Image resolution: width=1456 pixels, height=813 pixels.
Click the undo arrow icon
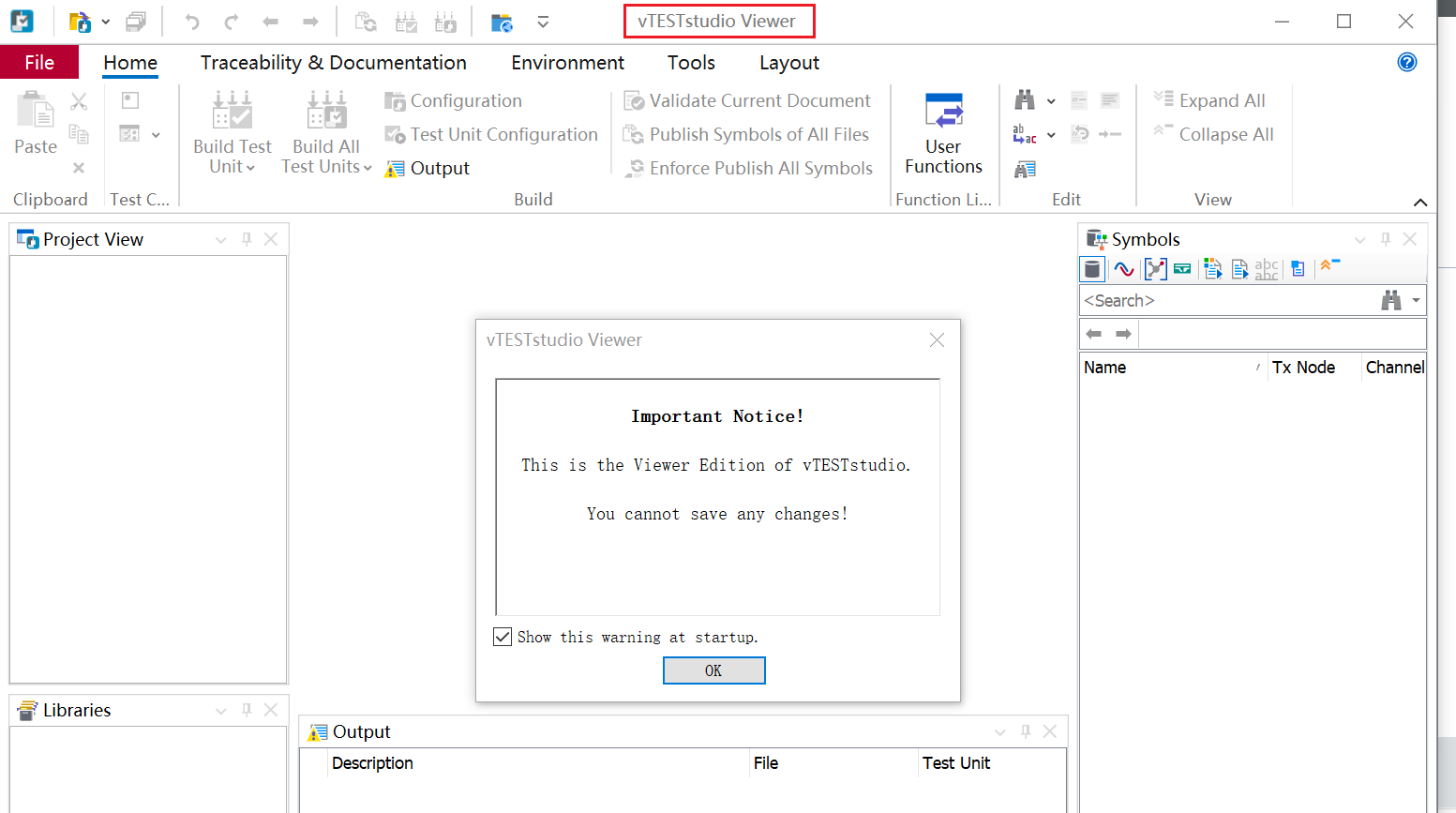191,22
